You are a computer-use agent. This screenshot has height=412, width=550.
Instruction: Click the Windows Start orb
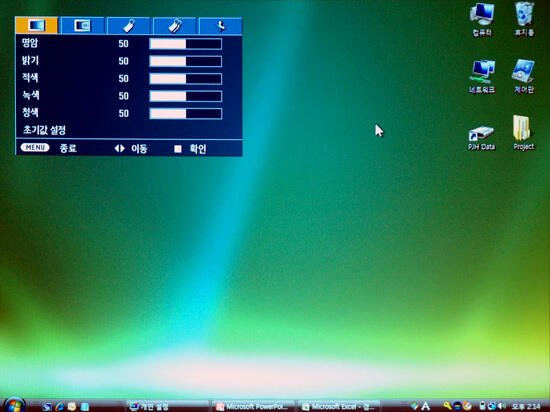point(14,405)
